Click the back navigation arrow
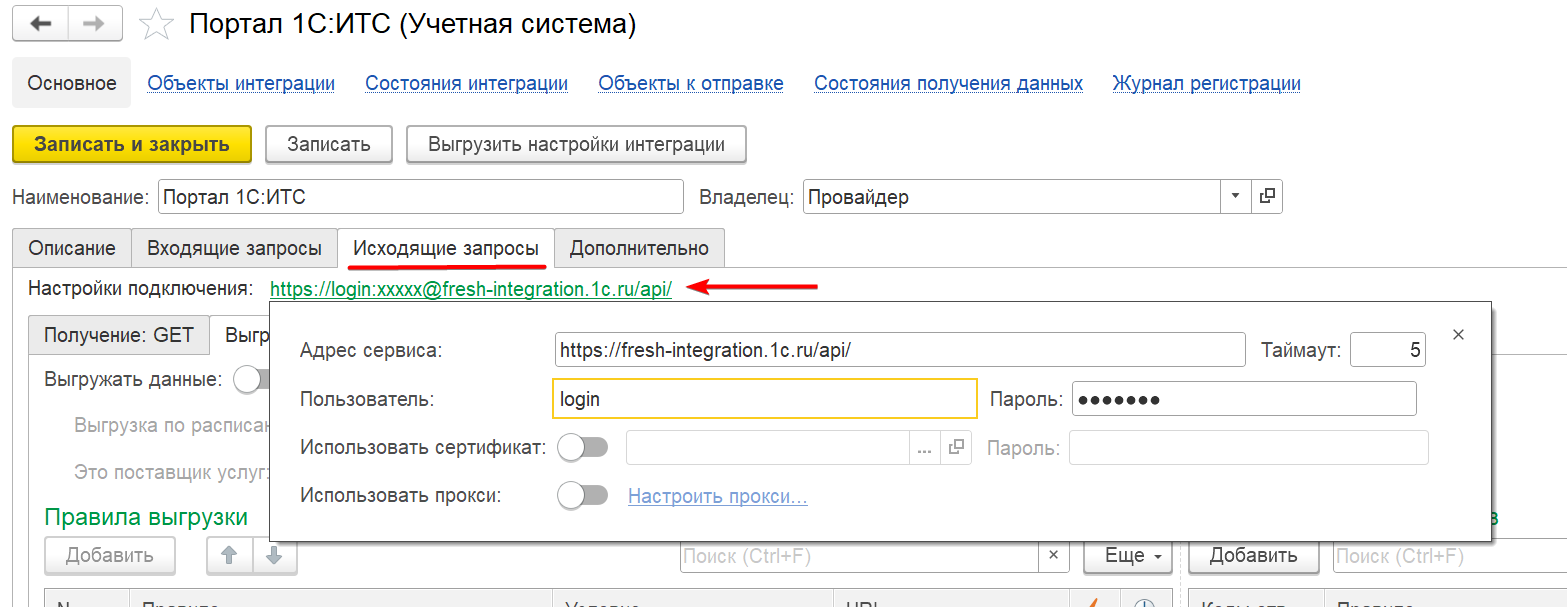This screenshot has width=1567, height=607. coord(41,24)
